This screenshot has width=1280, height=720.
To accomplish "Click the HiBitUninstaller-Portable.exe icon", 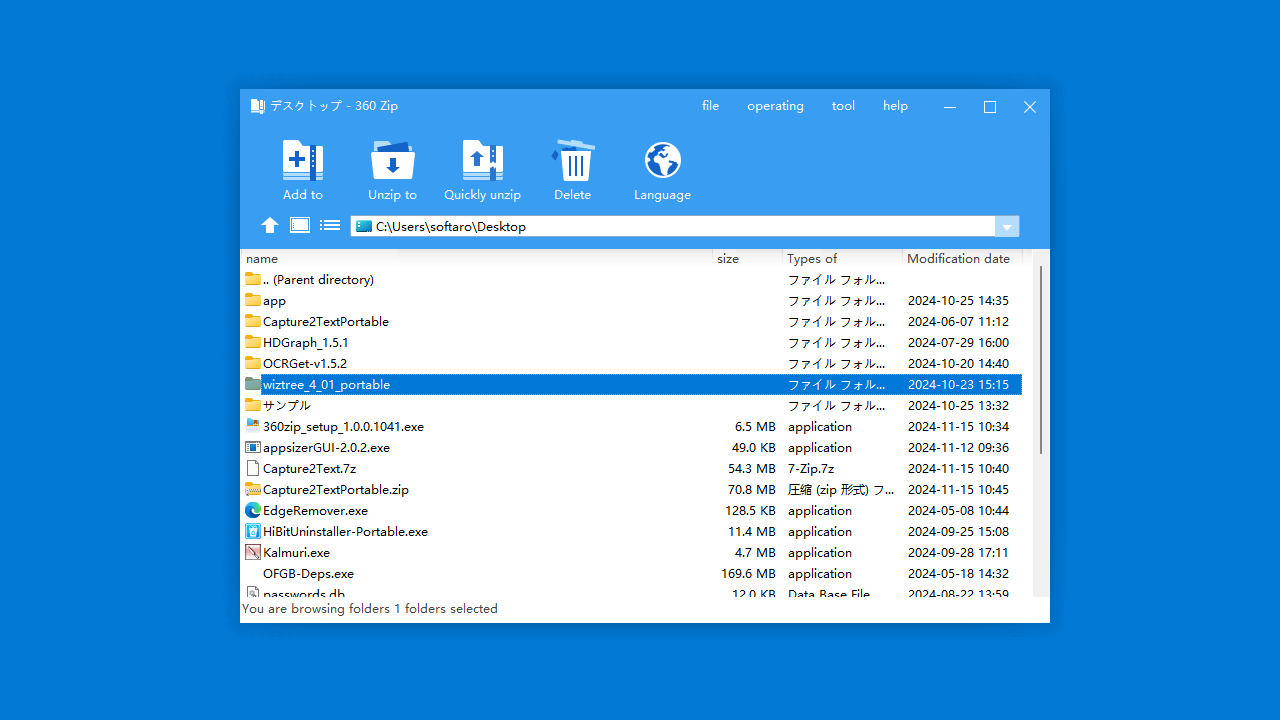I will click(253, 531).
